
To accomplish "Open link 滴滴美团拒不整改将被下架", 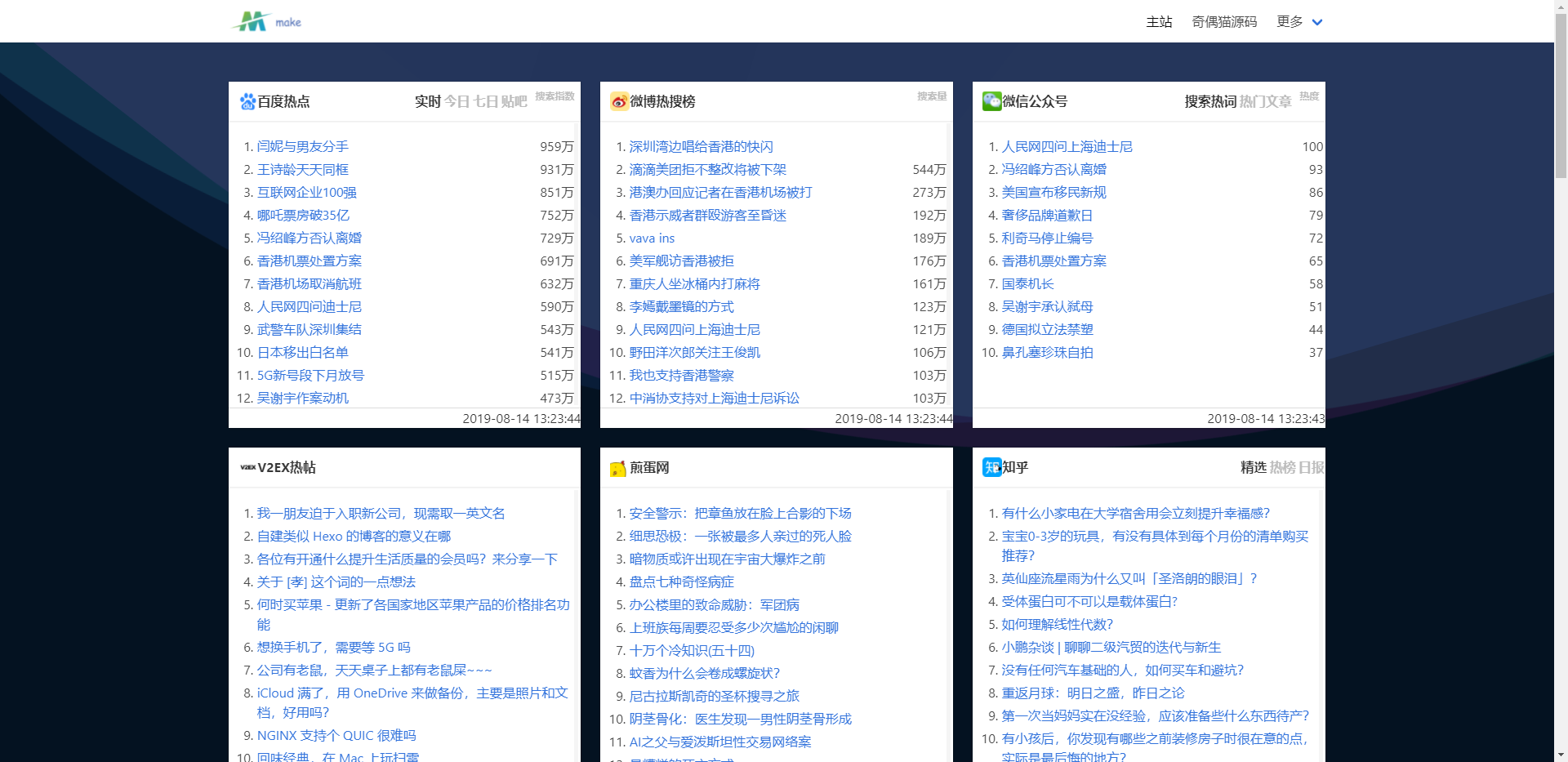I will tap(708, 169).
